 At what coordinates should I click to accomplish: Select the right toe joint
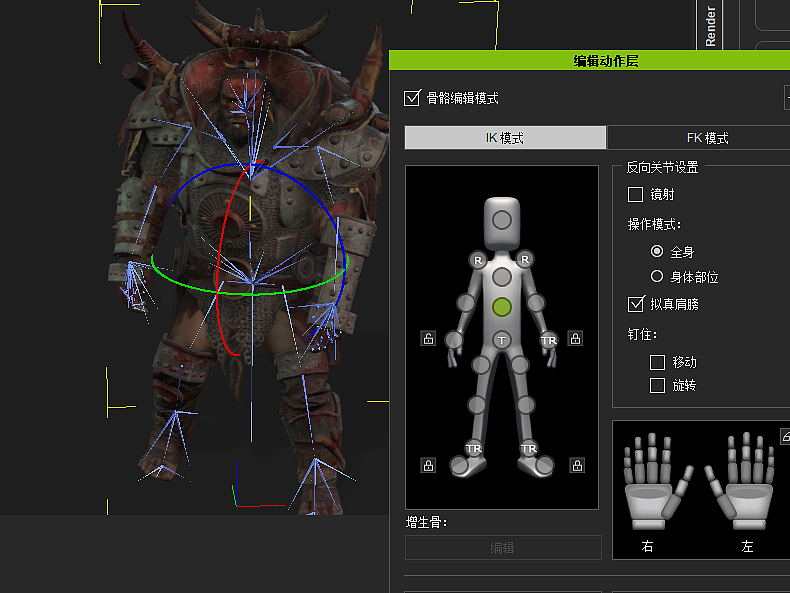459,466
